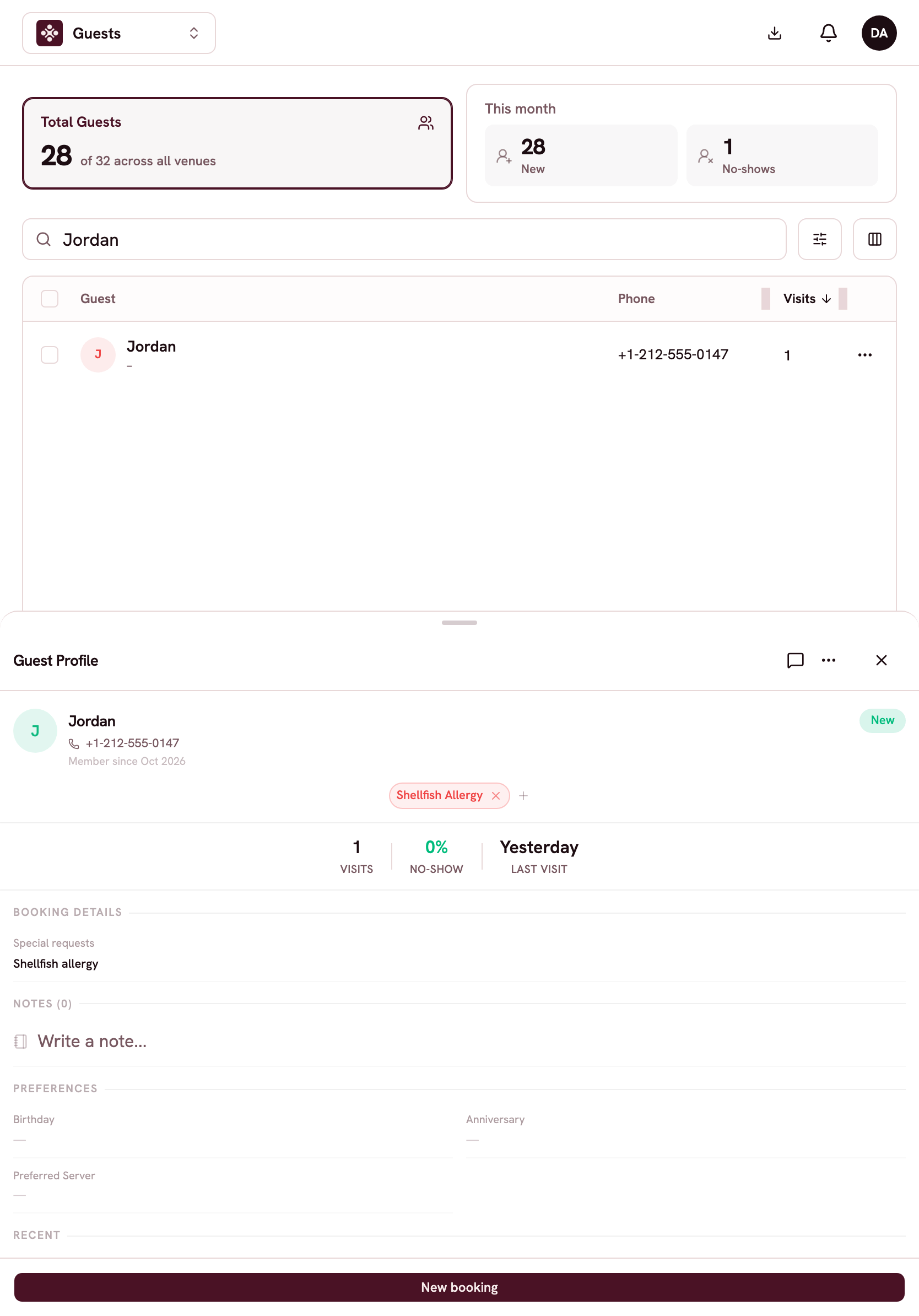The height and width of the screenshot is (1316, 919).
Task: Click the download export icon
Action: (x=774, y=33)
